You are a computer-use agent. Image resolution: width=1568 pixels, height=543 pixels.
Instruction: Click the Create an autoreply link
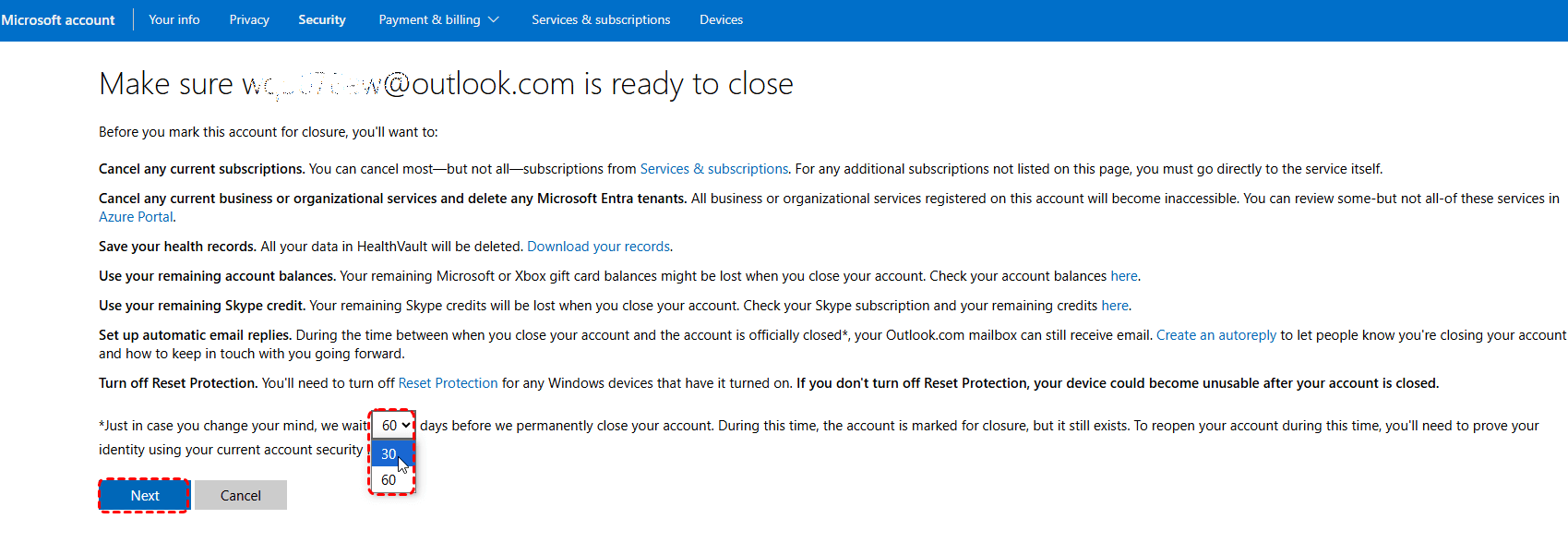coord(1215,335)
